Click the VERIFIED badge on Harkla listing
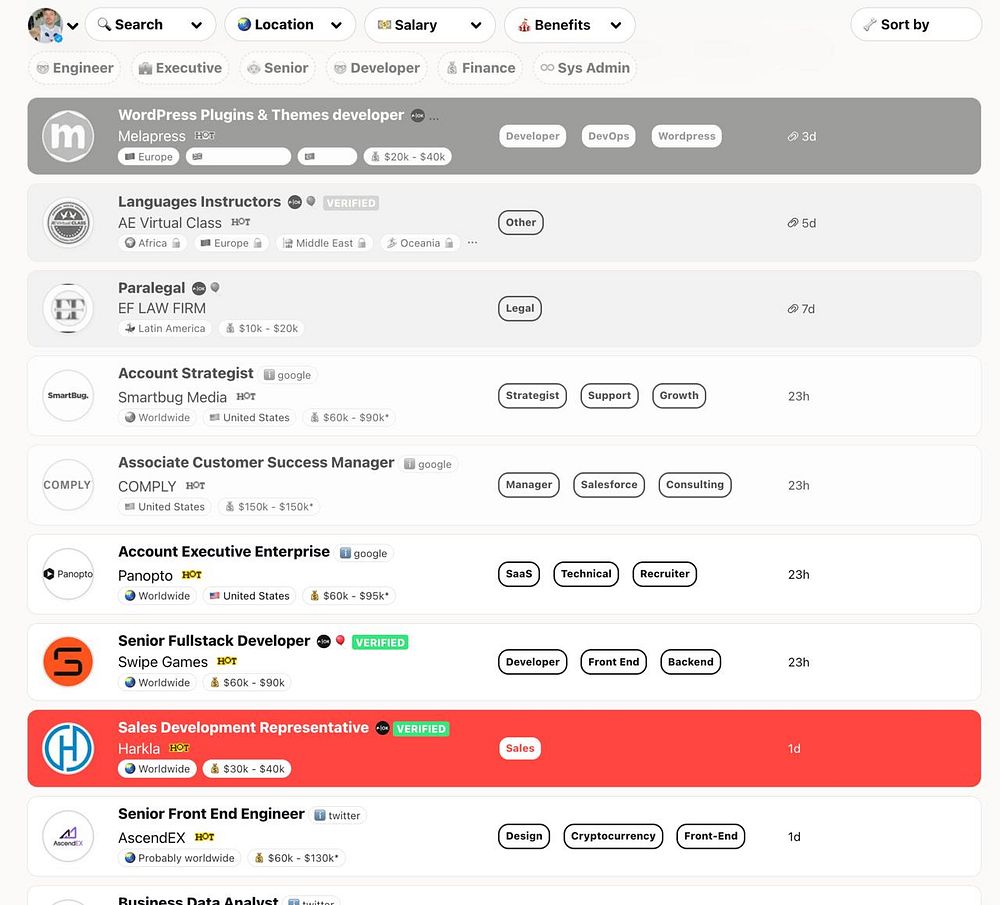1000x905 pixels. 421,729
